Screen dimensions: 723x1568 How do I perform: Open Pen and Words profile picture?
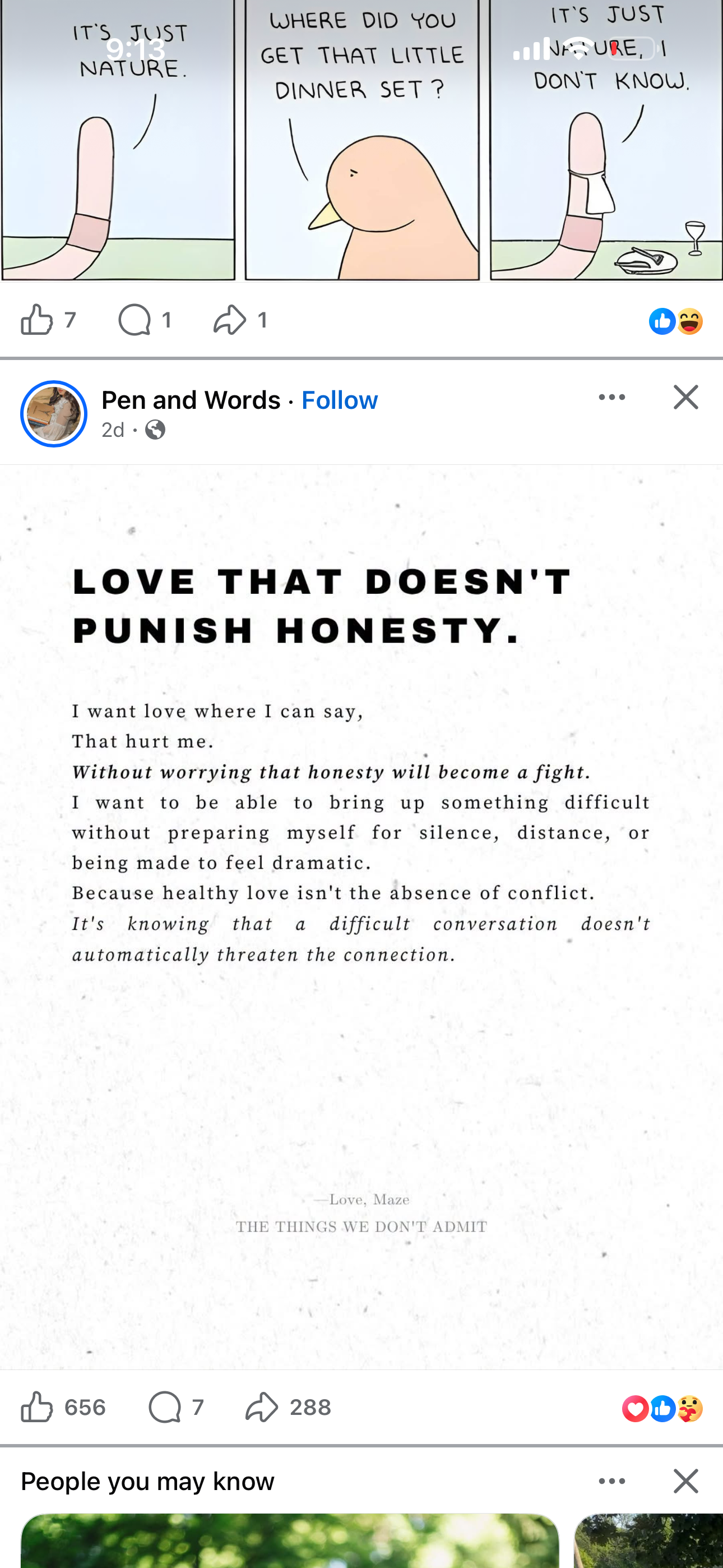click(x=54, y=414)
